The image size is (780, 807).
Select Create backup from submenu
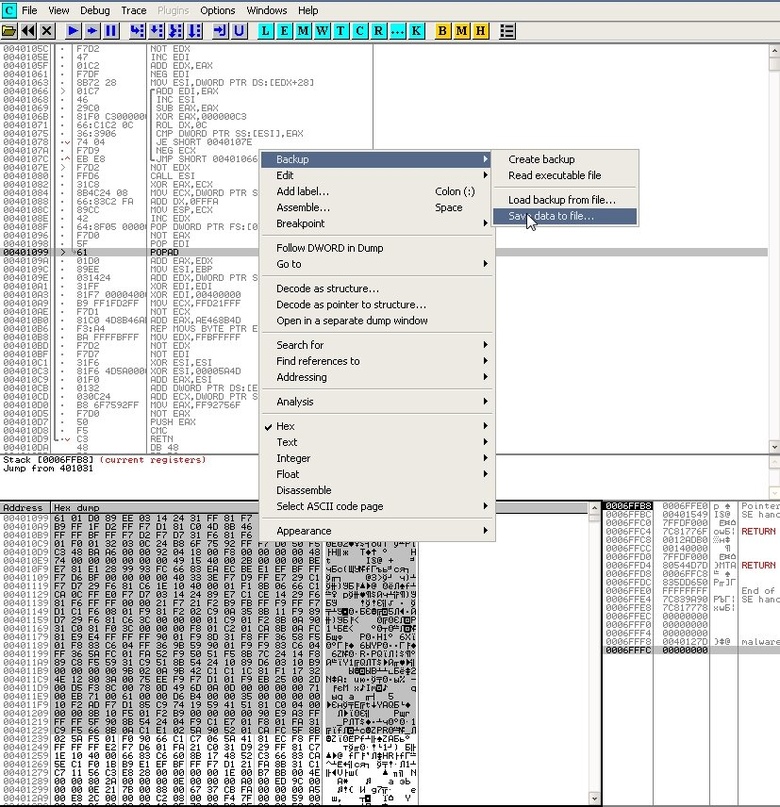tap(541, 159)
